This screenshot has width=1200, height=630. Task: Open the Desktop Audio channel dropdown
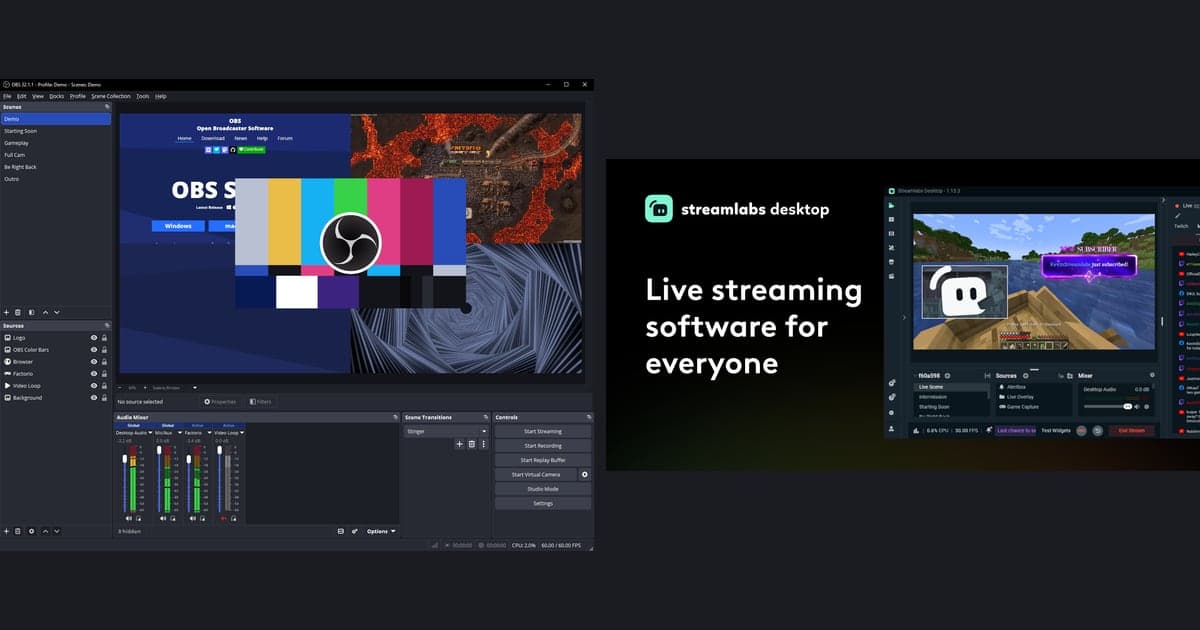tap(150, 433)
